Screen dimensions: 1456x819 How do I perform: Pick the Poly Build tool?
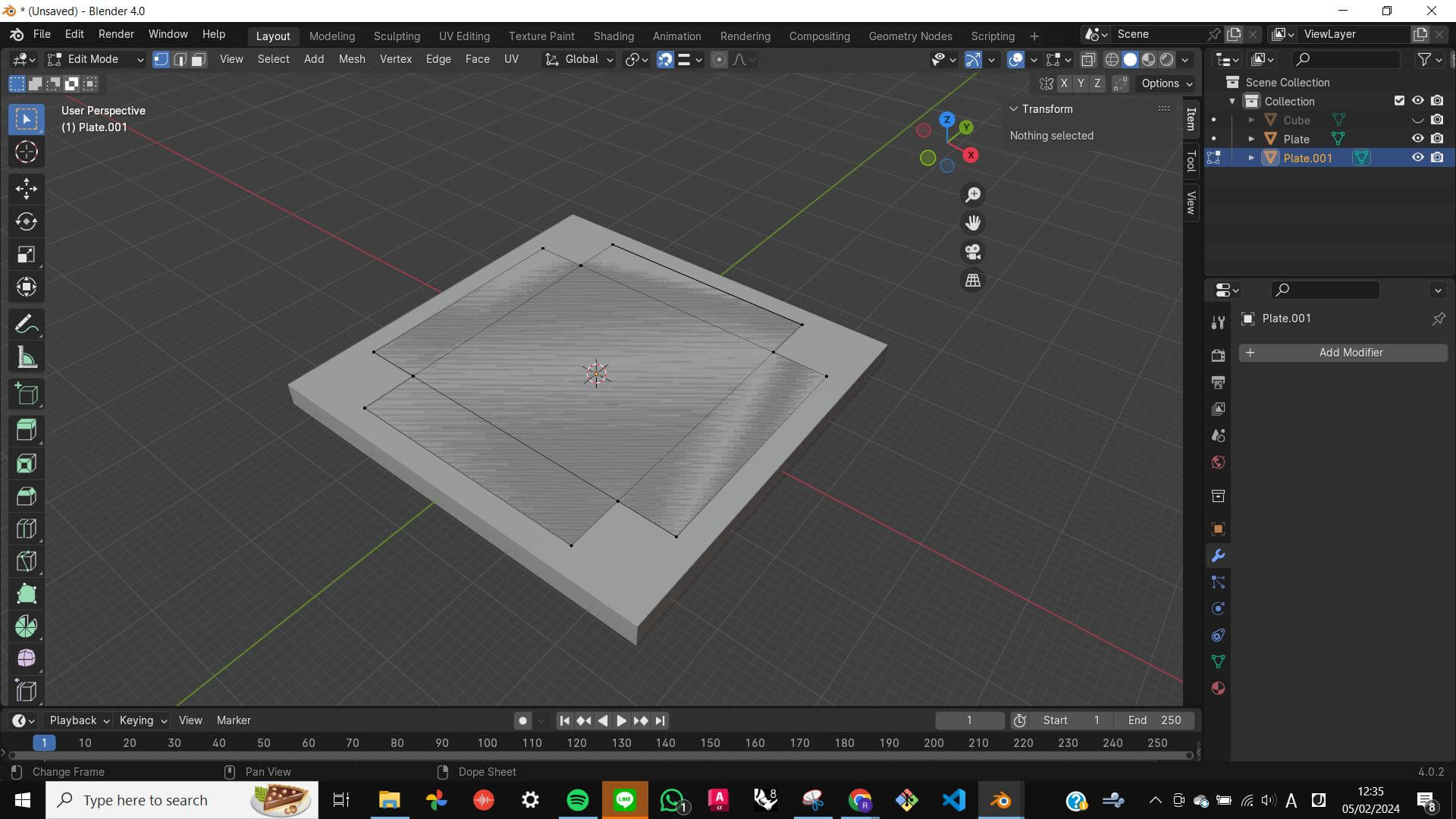click(27, 594)
